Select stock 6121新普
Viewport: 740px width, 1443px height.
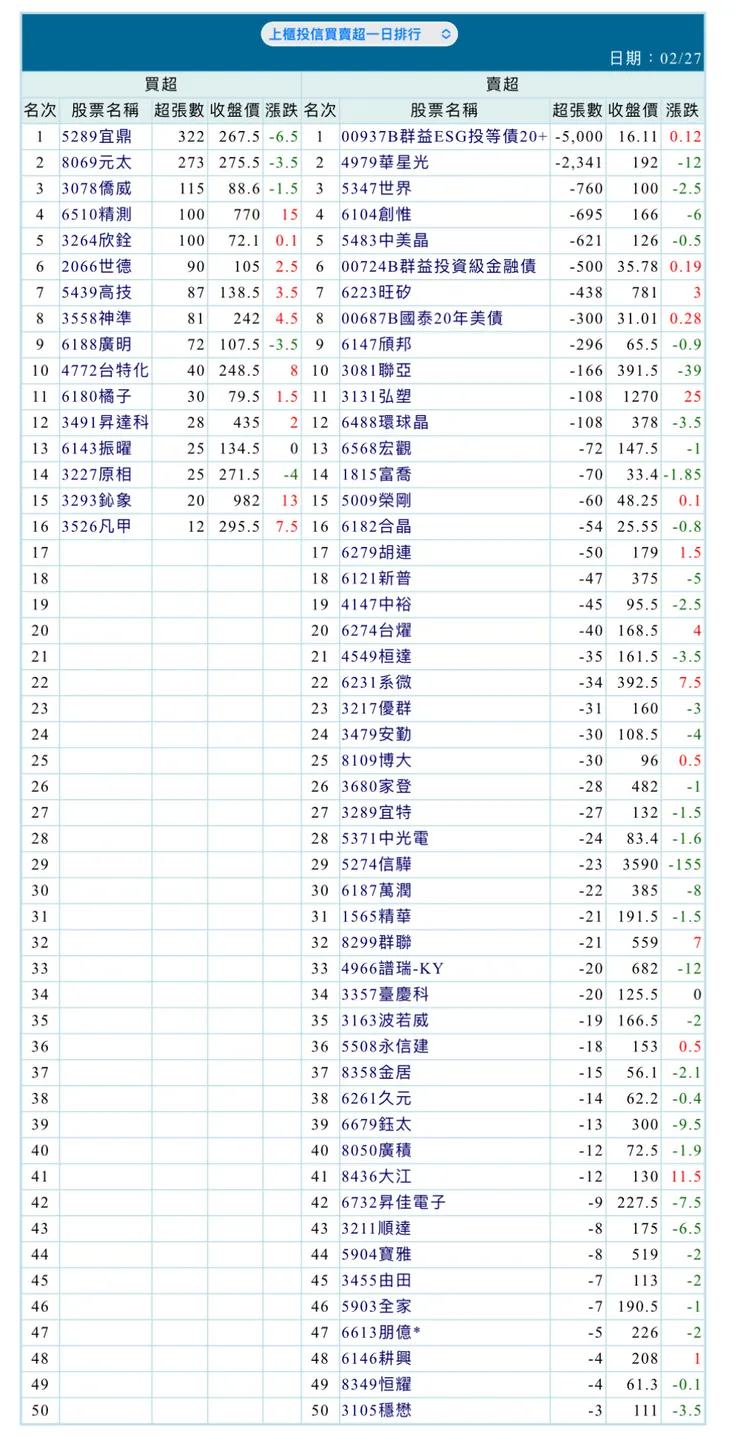tap(376, 578)
